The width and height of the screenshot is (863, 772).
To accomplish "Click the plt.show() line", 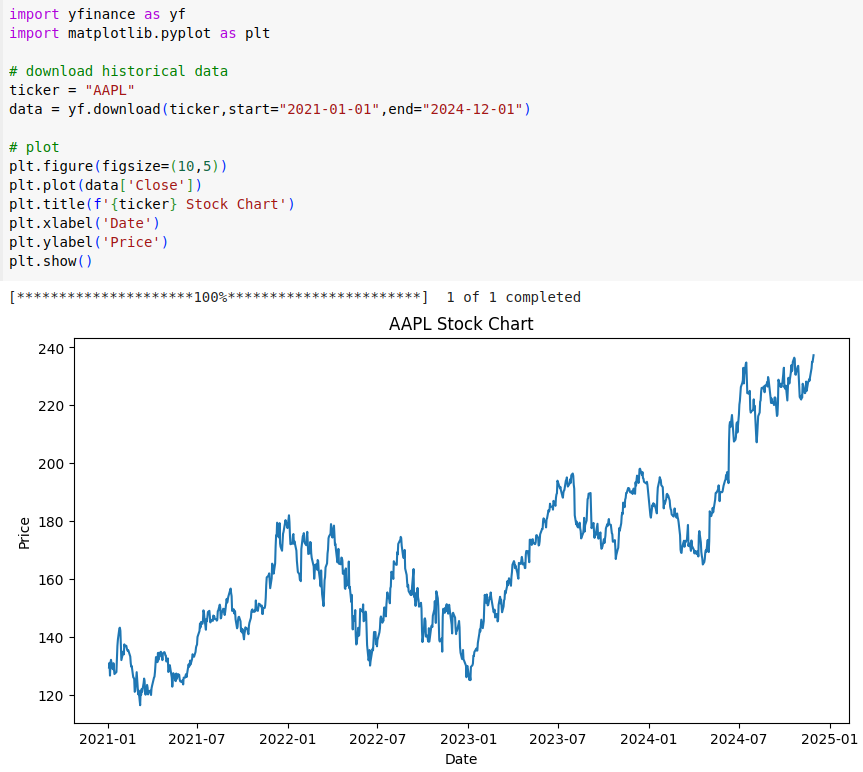I will coord(51,261).
